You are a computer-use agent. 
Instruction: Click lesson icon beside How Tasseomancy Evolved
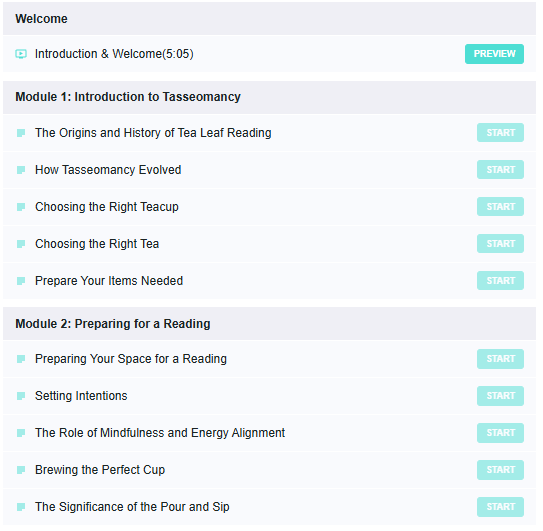pos(21,170)
